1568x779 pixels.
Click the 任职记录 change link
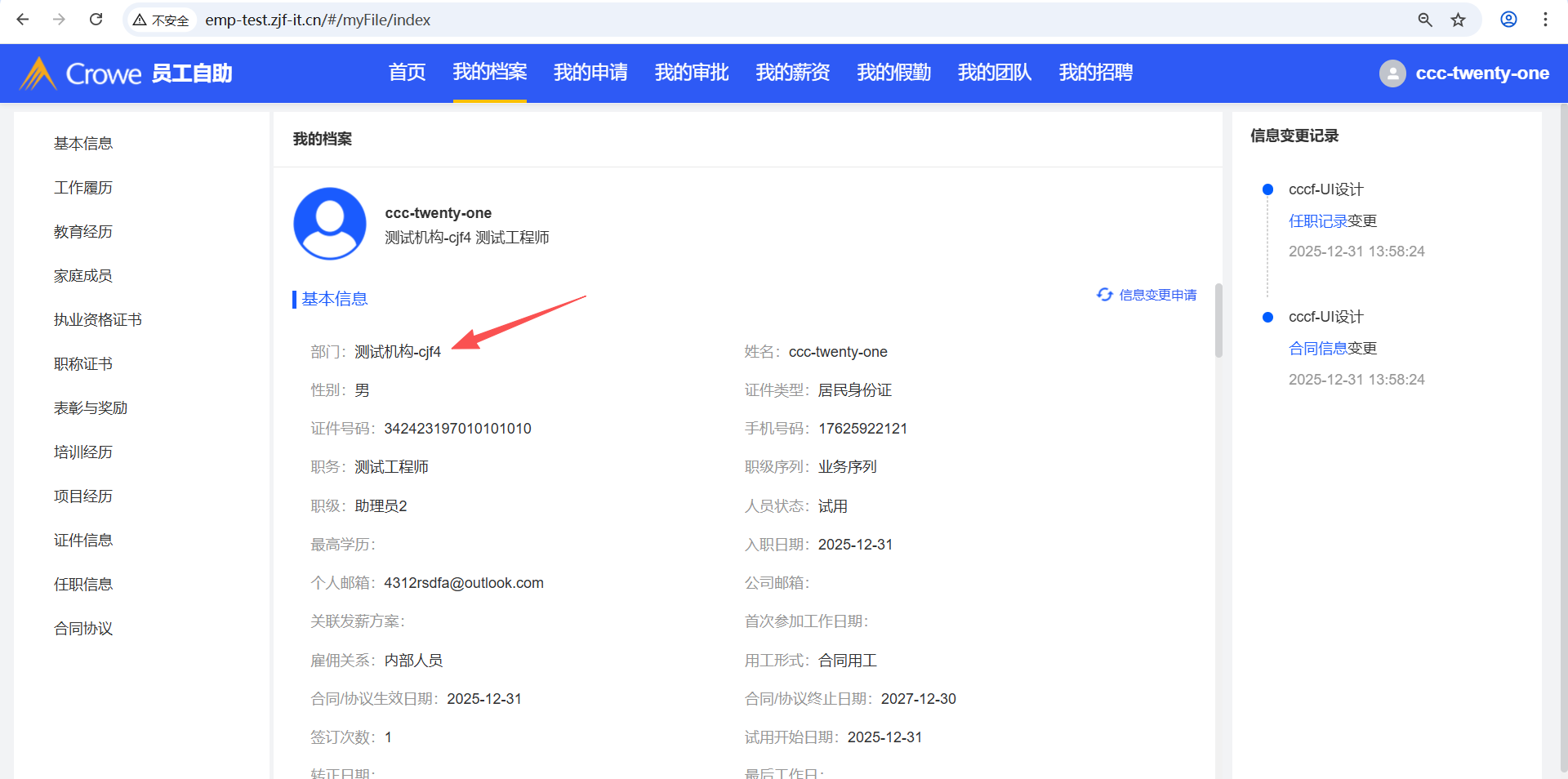[1317, 221]
